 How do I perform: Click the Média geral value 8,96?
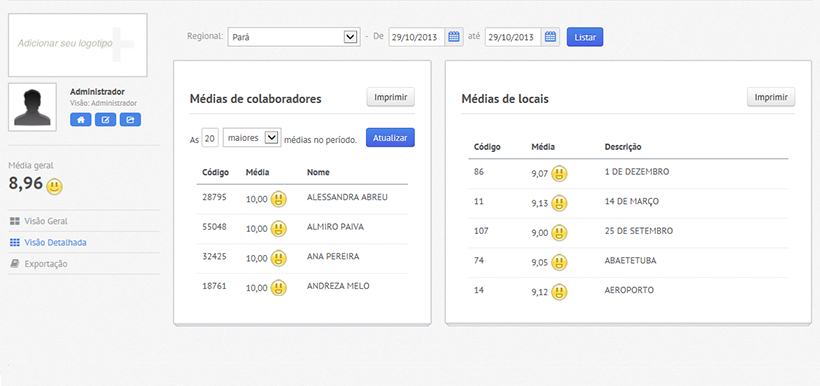(x=25, y=183)
